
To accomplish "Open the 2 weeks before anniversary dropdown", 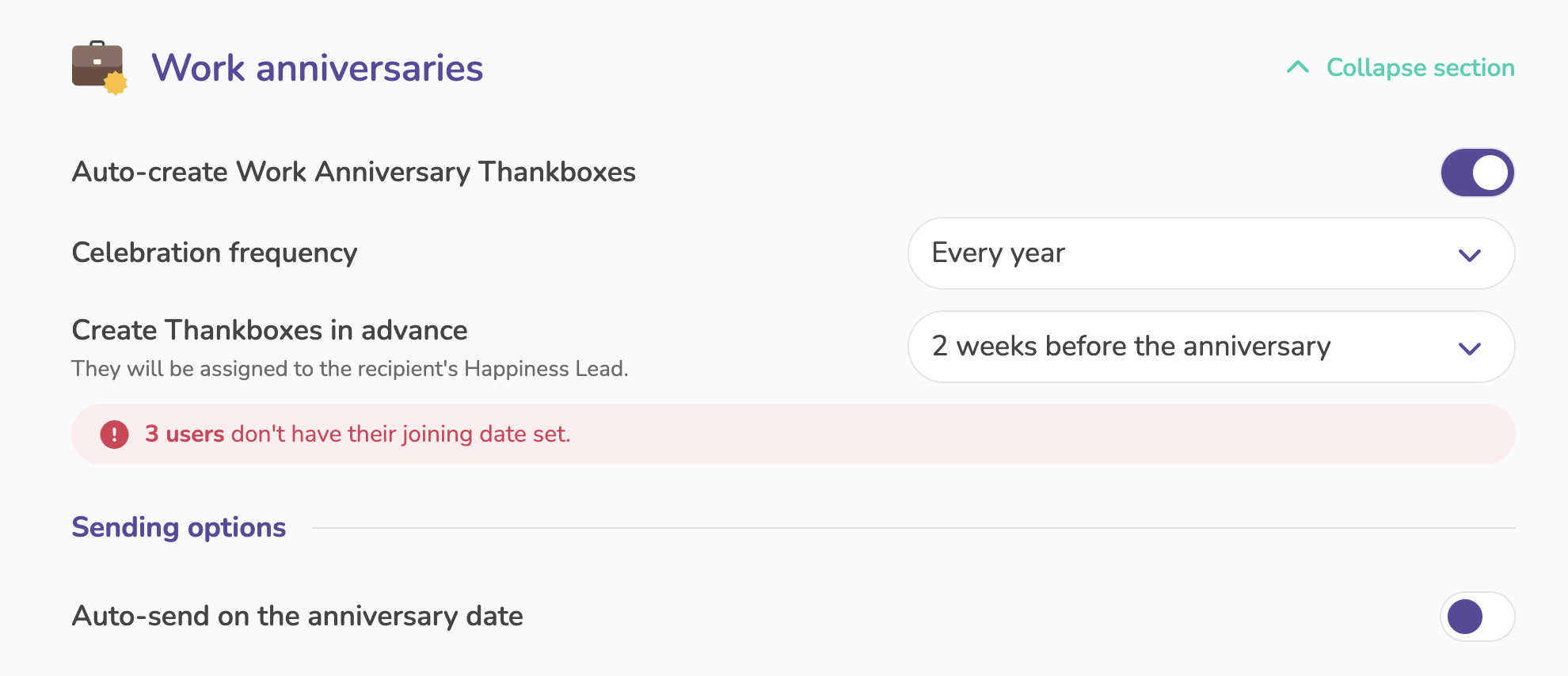I will point(1211,347).
